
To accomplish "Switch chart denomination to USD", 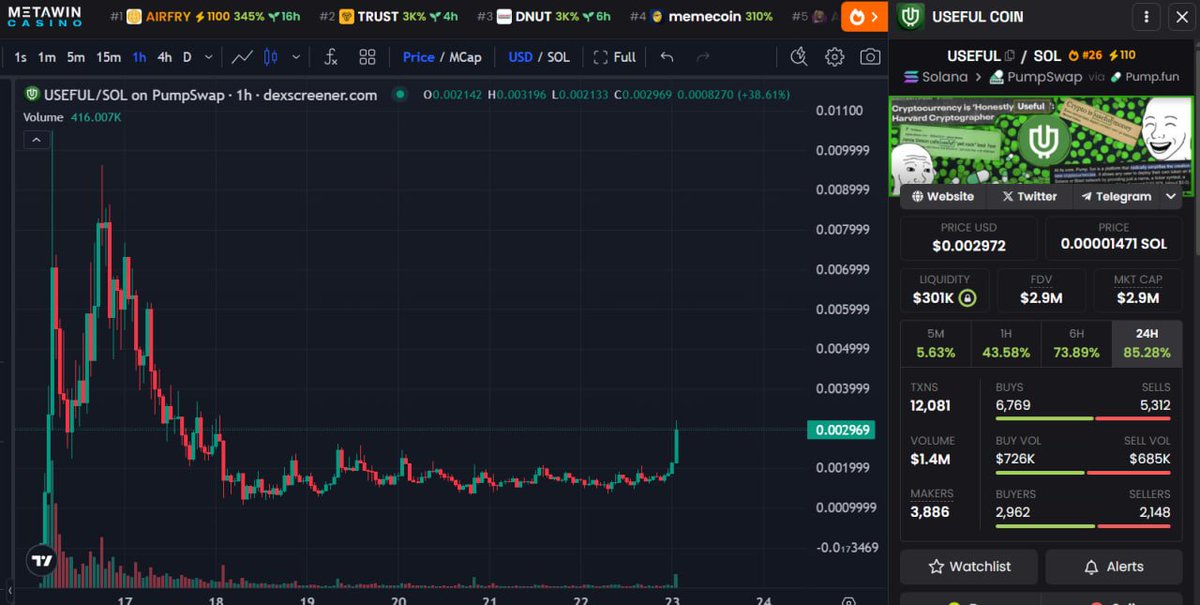I will click(520, 57).
